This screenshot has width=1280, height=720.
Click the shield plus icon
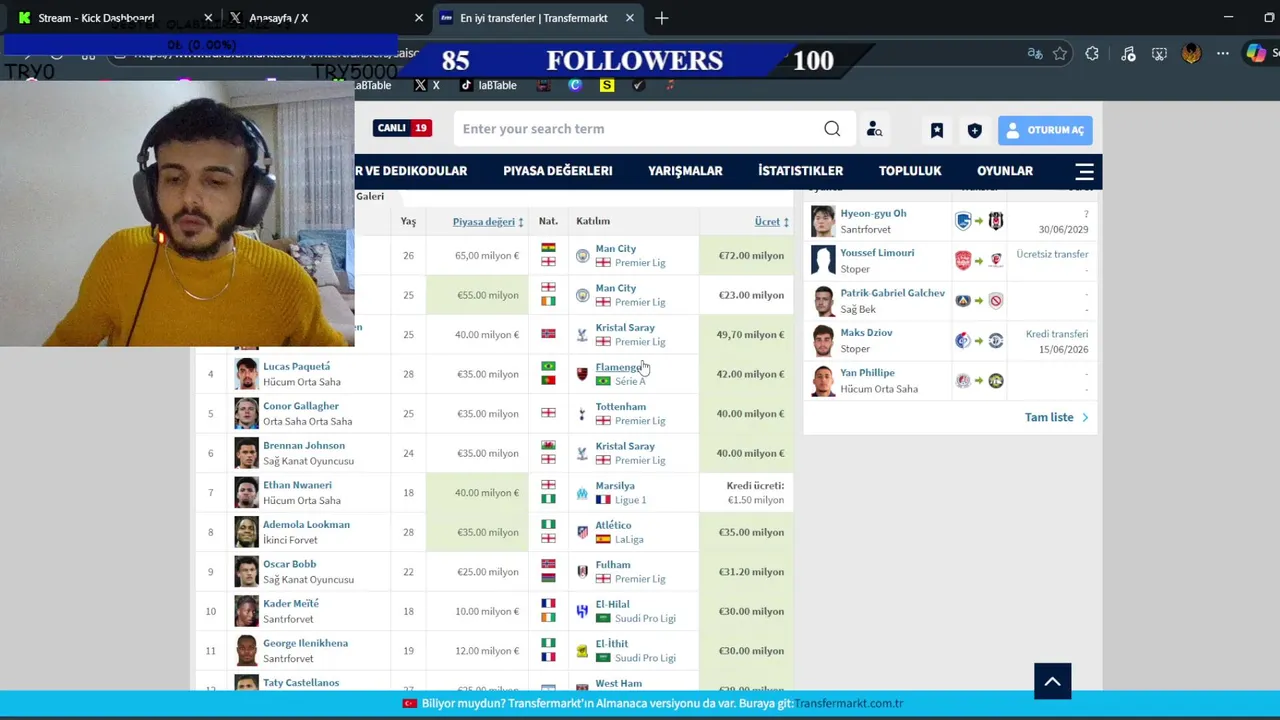click(975, 130)
